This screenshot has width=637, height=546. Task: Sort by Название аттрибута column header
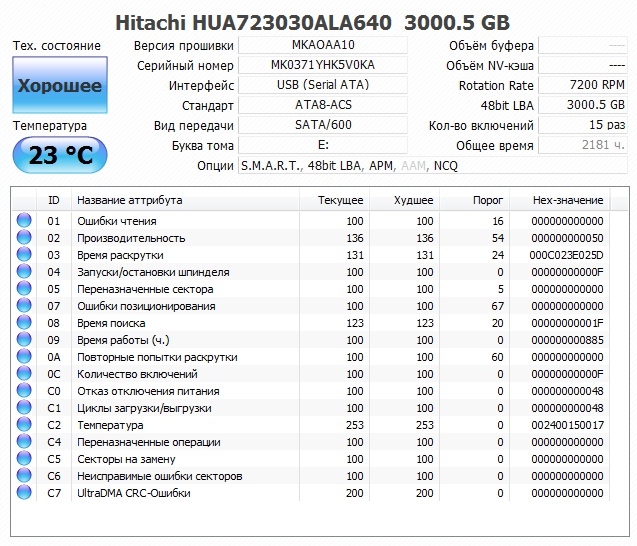185,200
